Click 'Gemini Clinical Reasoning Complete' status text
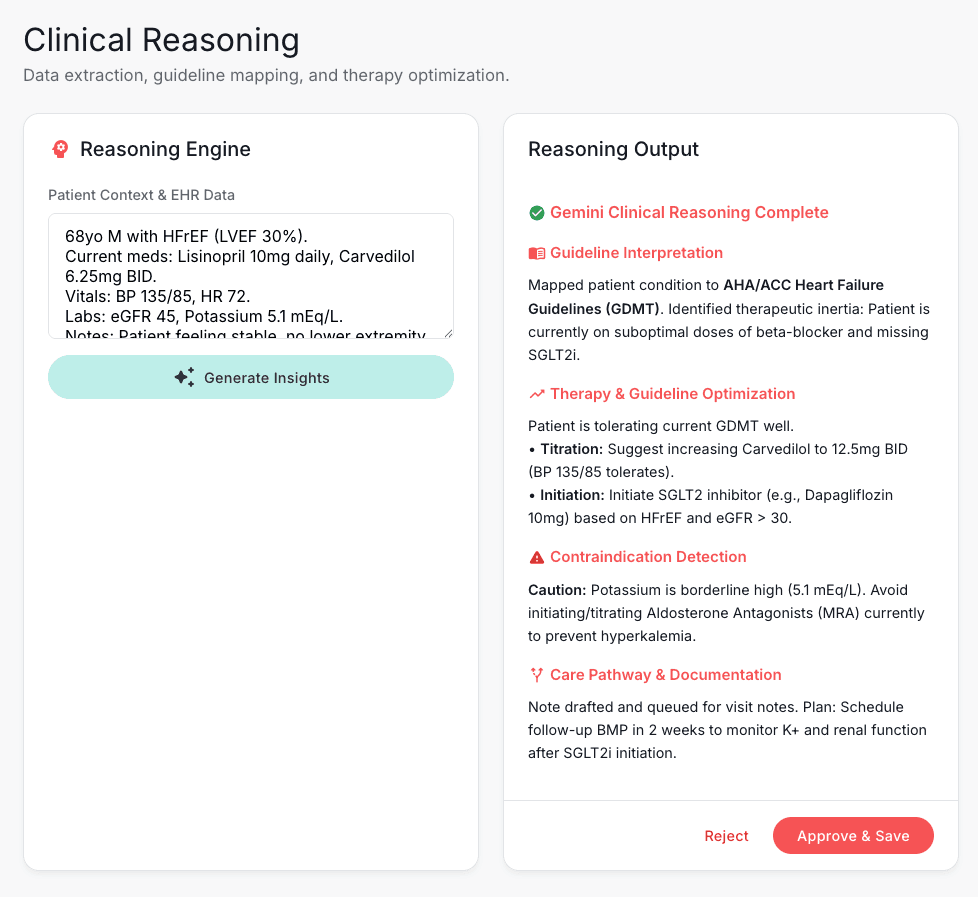Screen dimensions: 978x897 [x=689, y=213]
